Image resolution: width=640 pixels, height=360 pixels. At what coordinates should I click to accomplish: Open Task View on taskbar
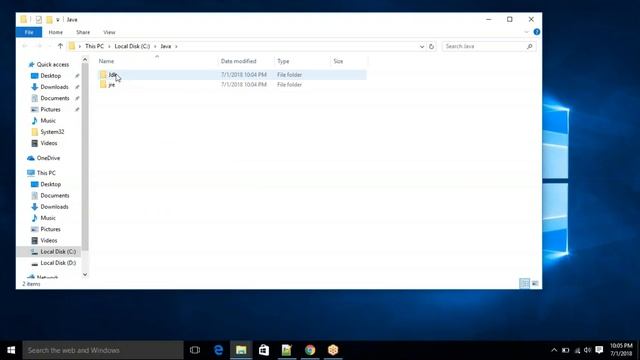click(x=195, y=350)
